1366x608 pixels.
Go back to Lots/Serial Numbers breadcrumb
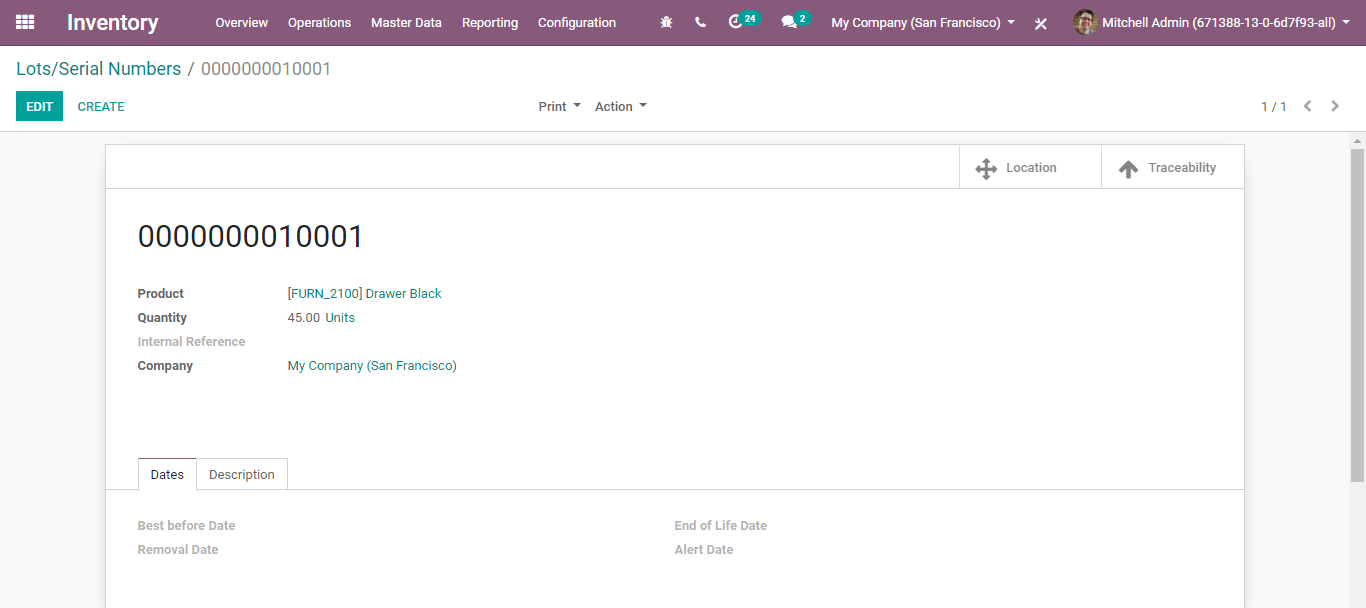[x=99, y=69]
